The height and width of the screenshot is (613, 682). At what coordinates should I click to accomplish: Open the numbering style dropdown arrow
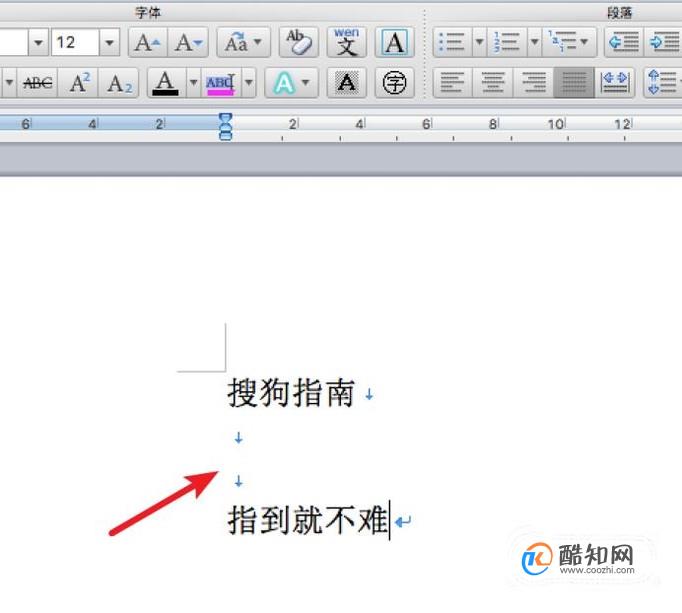535,42
